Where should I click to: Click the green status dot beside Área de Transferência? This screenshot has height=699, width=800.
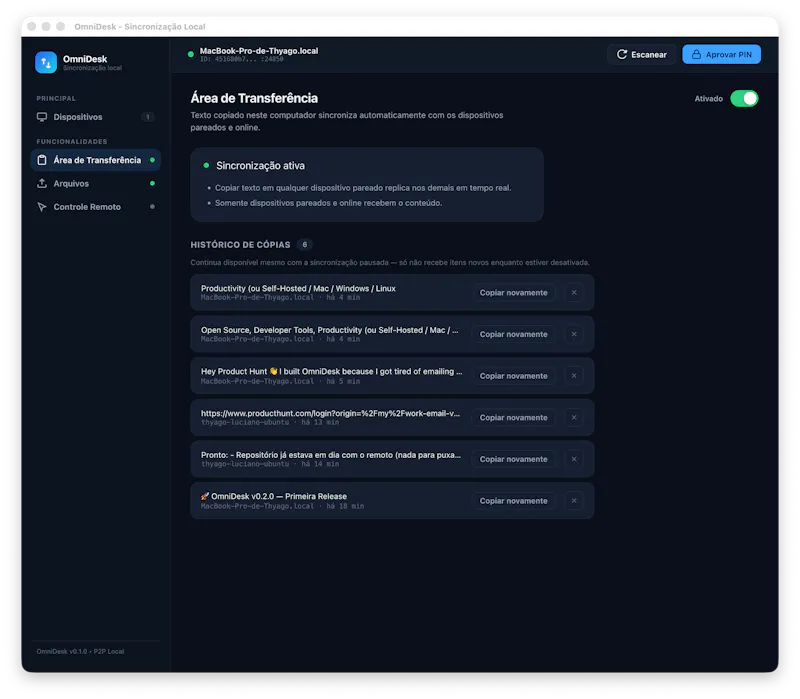click(x=152, y=160)
